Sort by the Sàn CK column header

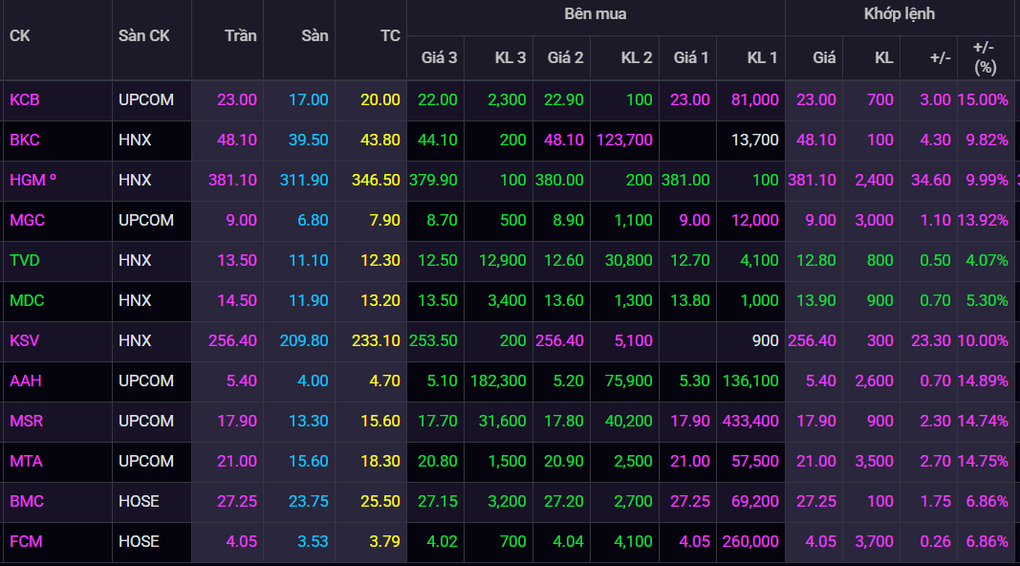[x=144, y=36]
